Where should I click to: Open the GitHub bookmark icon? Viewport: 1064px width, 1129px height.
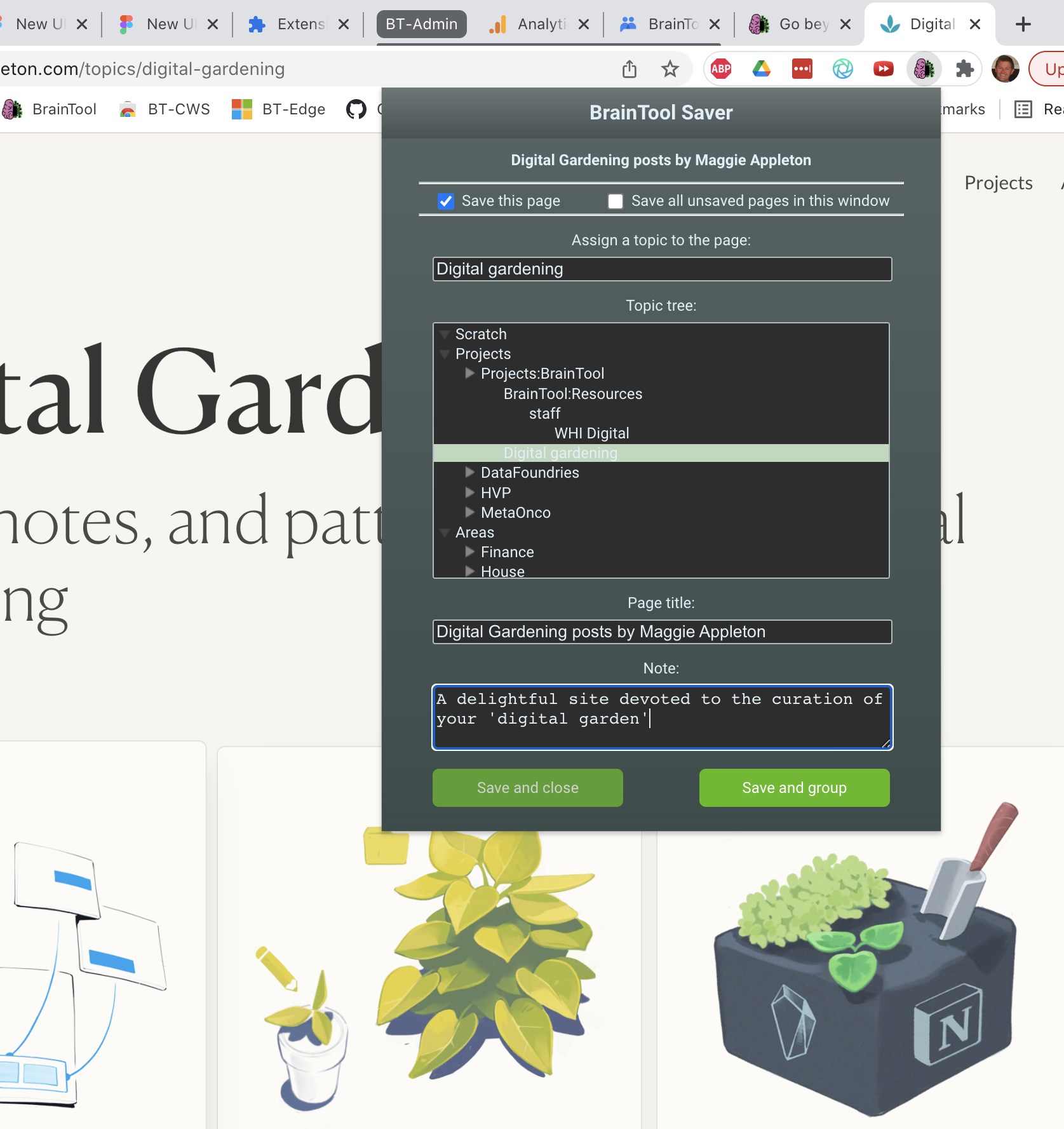[356, 109]
